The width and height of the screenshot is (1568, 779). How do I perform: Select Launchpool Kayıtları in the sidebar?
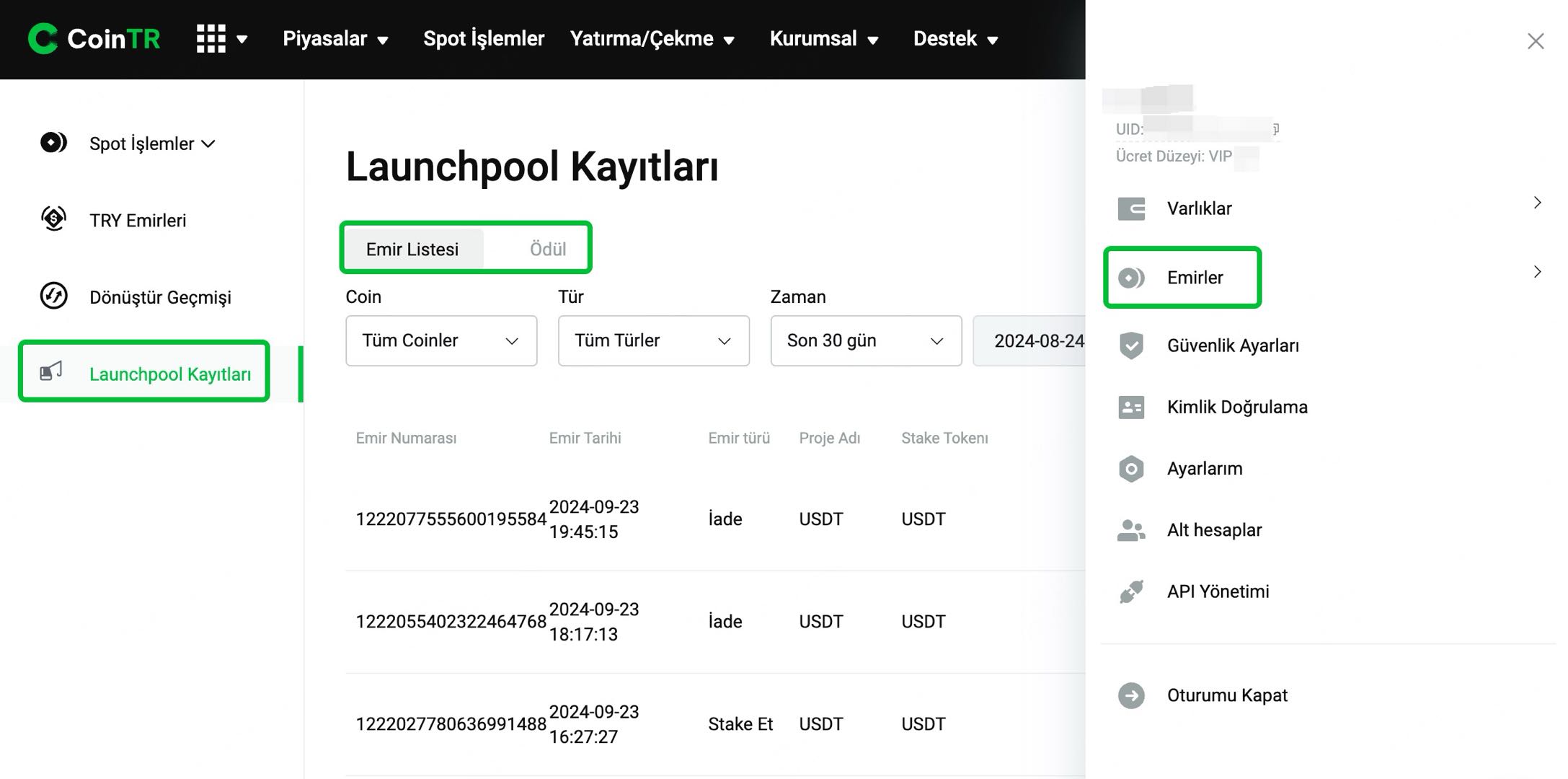coord(170,374)
